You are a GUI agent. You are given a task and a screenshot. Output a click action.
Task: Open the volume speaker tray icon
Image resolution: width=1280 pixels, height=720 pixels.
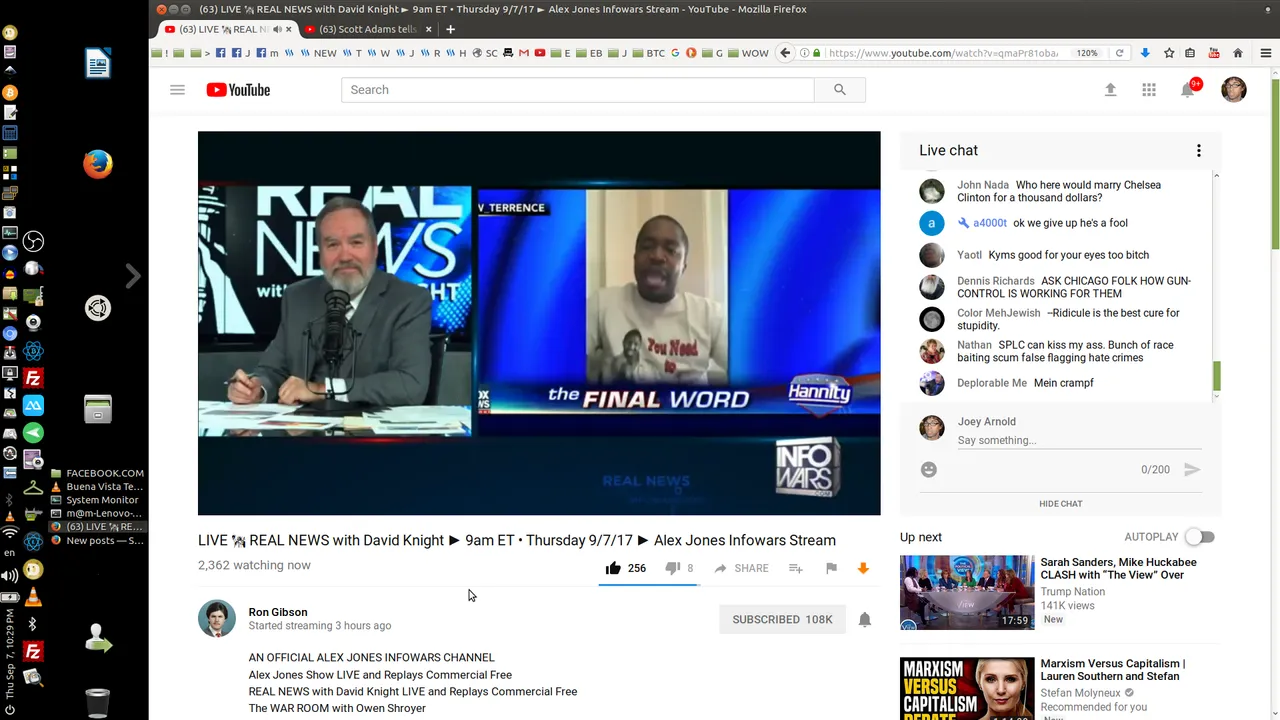click(10, 576)
